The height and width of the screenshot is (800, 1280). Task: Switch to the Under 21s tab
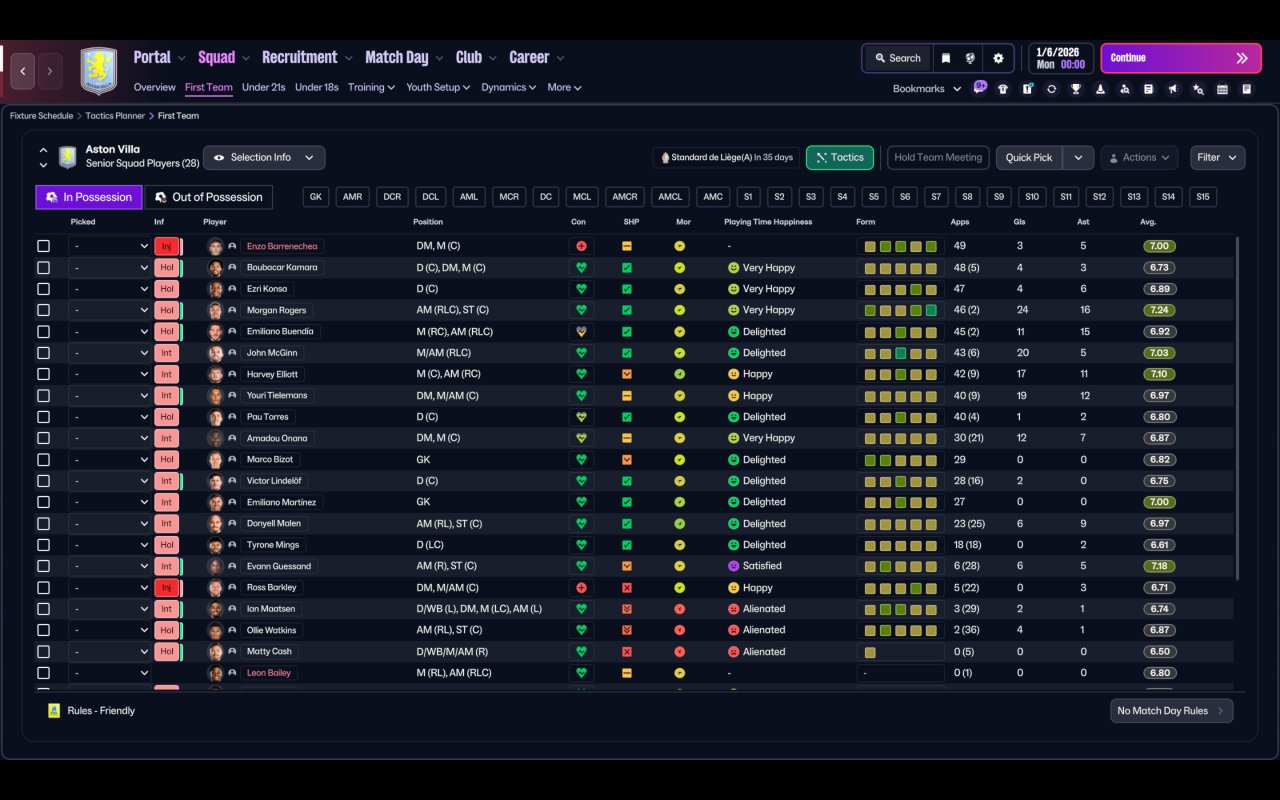coord(264,87)
